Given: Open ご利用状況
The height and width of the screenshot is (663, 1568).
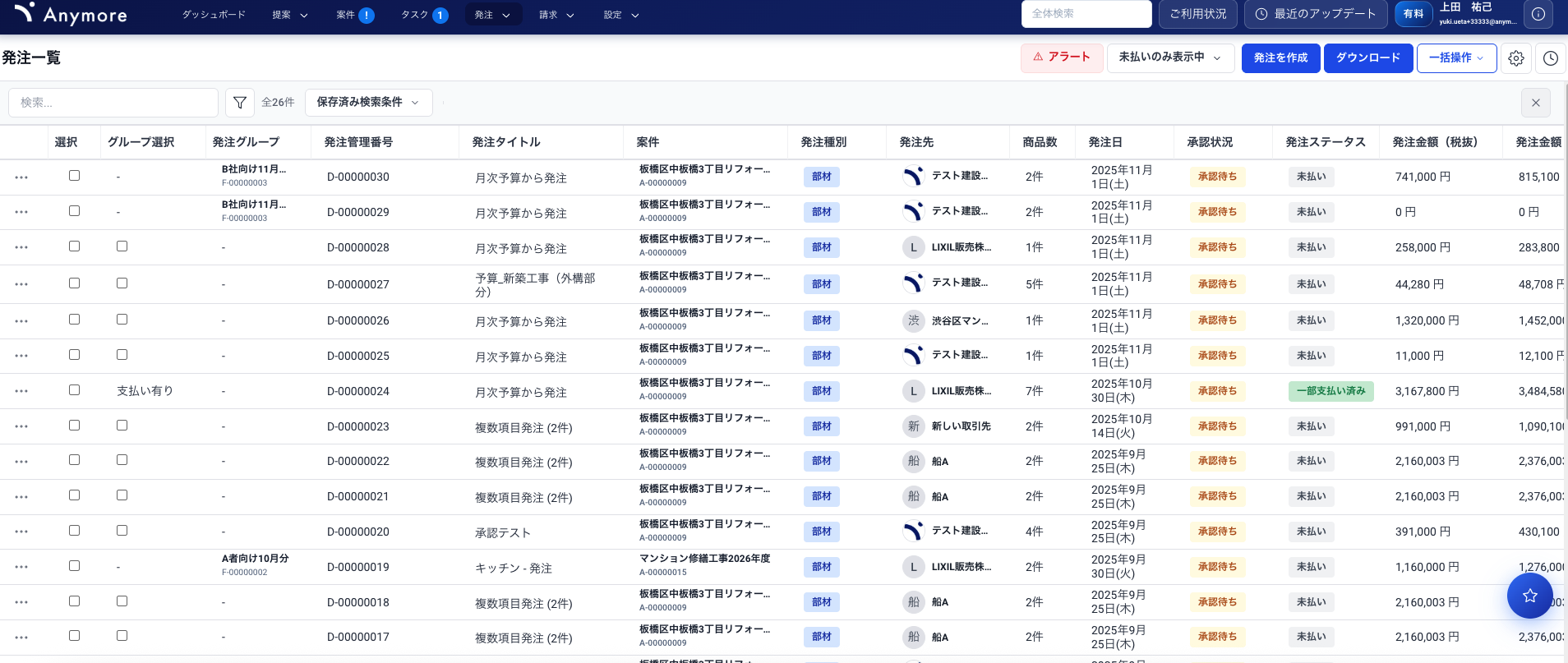Looking at the screenshot, I should (x=1198, y=14).
